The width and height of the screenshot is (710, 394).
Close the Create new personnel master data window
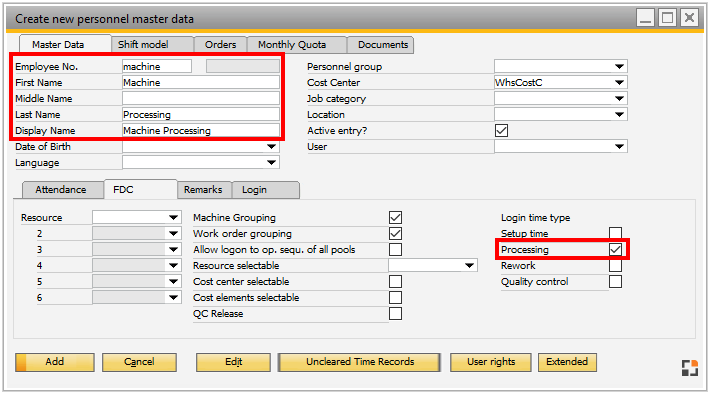click(x=689, y=18)
